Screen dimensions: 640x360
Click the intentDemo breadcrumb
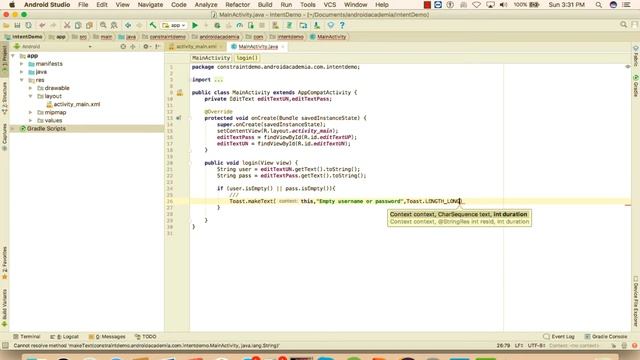[24, 37]
